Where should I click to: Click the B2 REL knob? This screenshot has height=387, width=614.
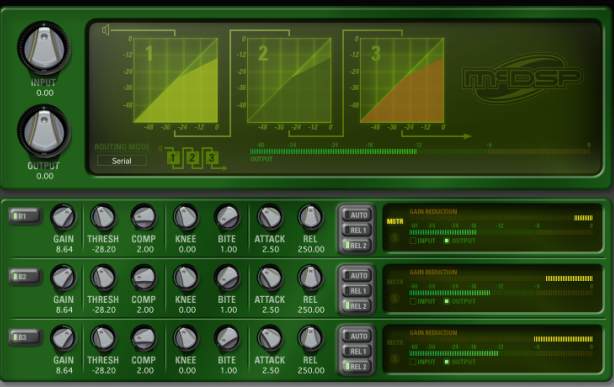click(x=311, y=278)
